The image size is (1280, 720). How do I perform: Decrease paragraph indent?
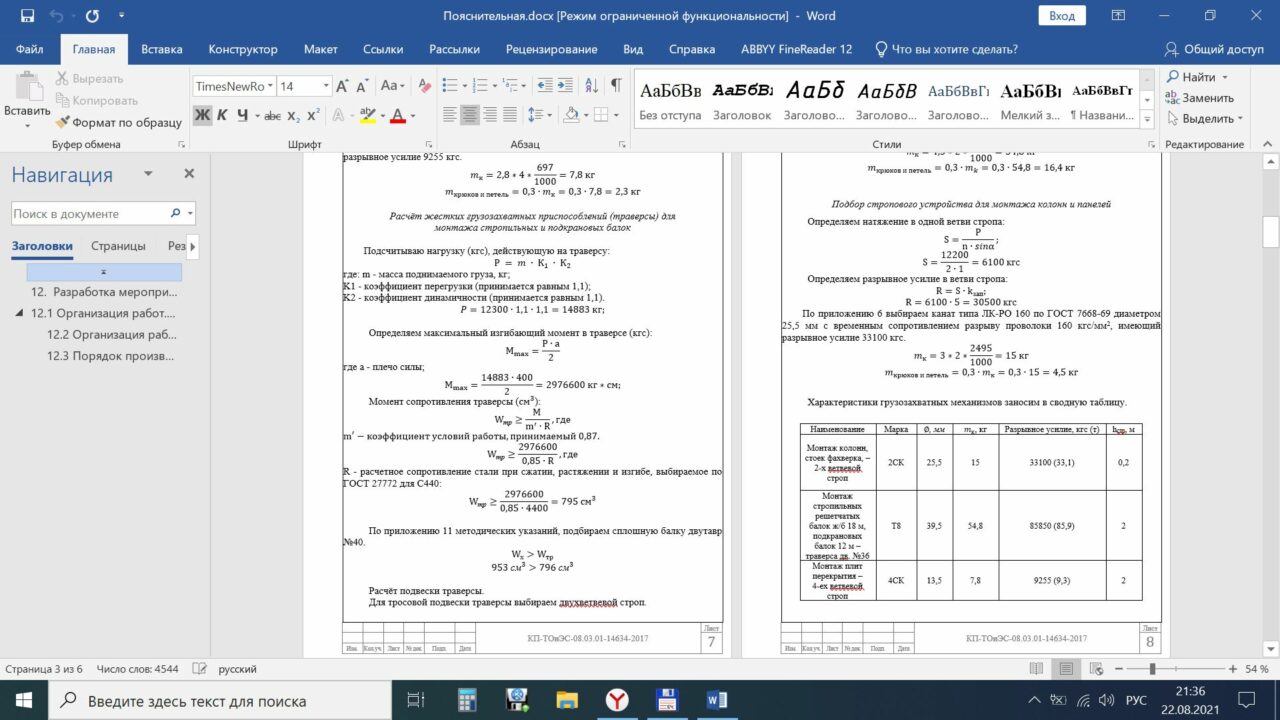point(544,86)
